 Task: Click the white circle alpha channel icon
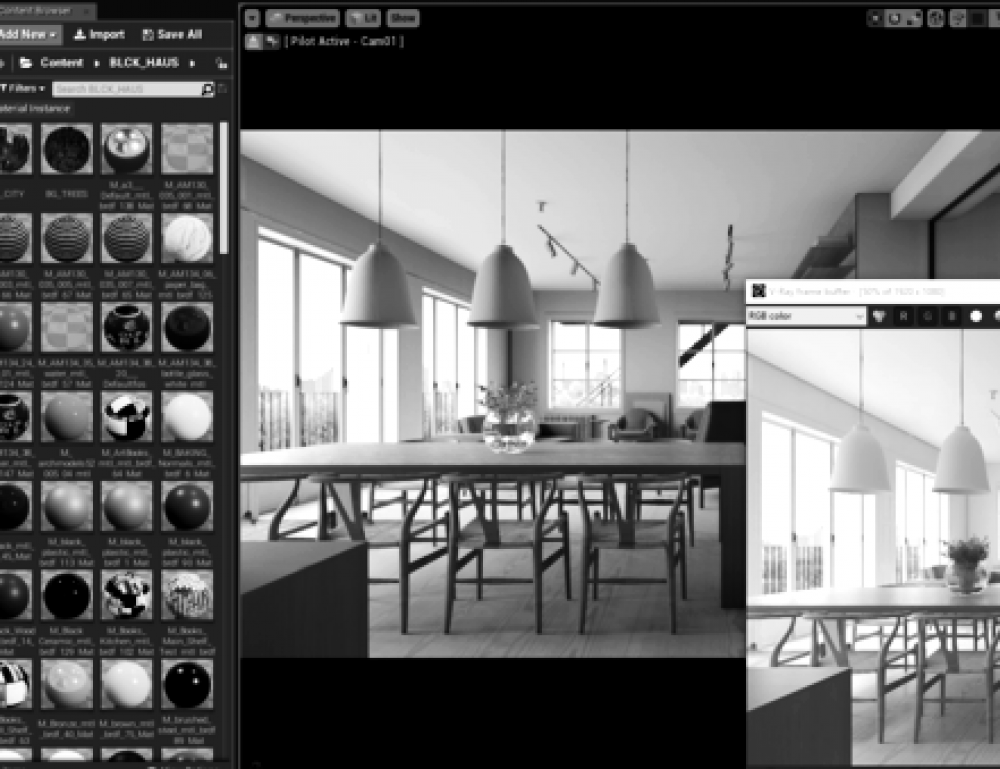click(x=976, y=316)
